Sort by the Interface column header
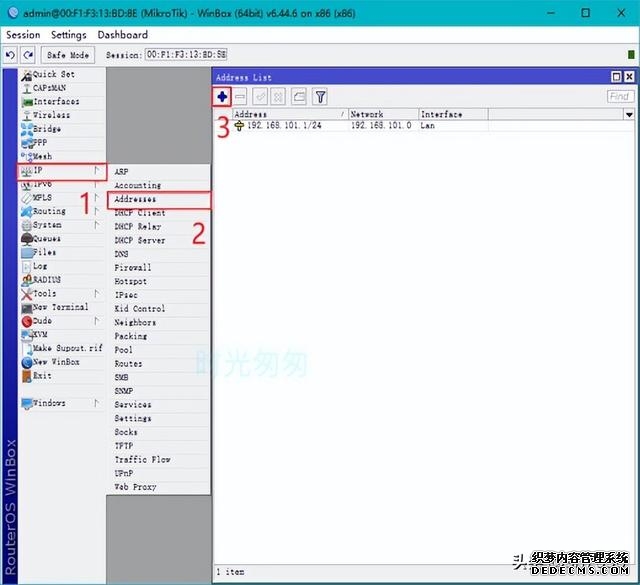Screen dimensions: 640x585 [x=453, y=115]
